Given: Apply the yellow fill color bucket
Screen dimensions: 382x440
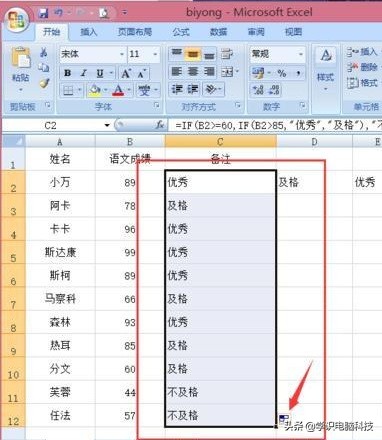Looking at the screenshot, I should [x=95, y=90].
